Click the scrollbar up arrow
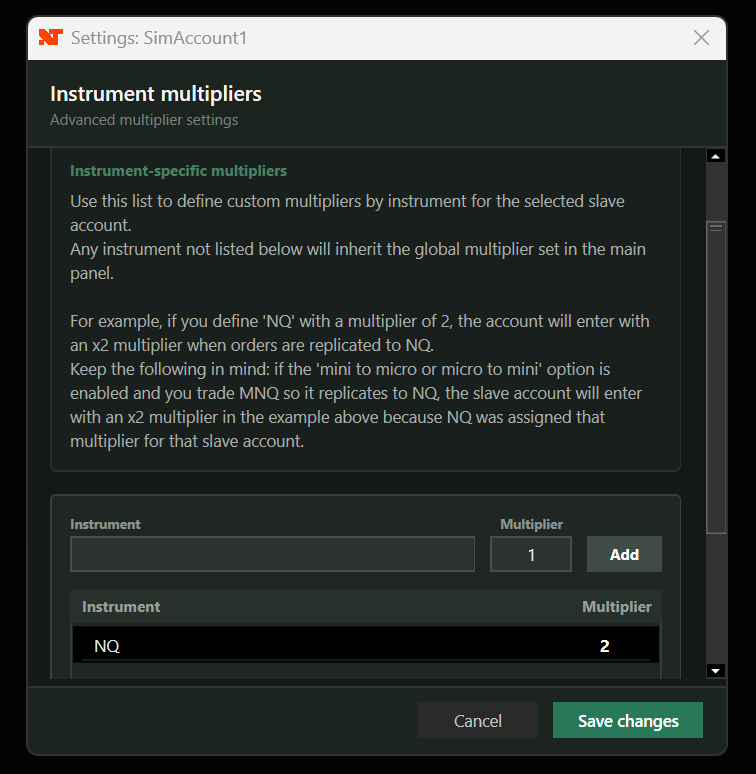This screenshot has width=756, height=774. point(716,156)
